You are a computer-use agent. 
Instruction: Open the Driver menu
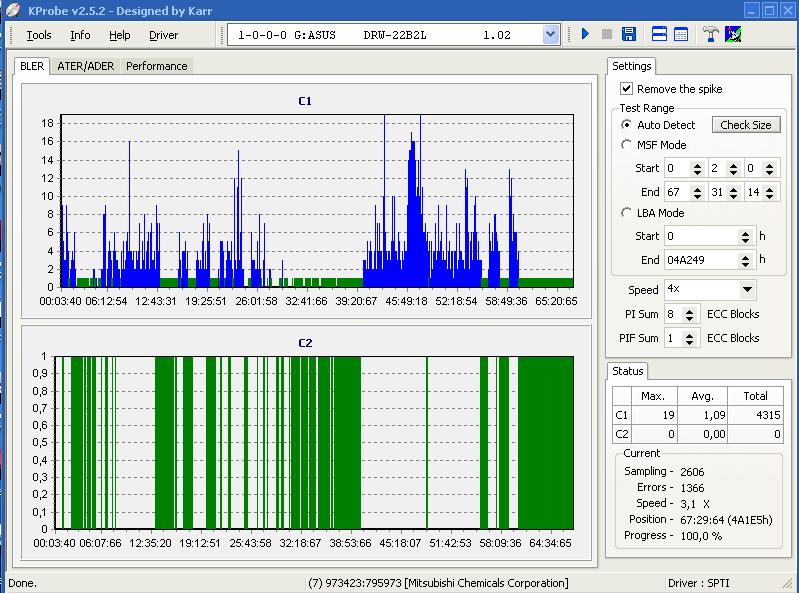[x=163, y=35]
